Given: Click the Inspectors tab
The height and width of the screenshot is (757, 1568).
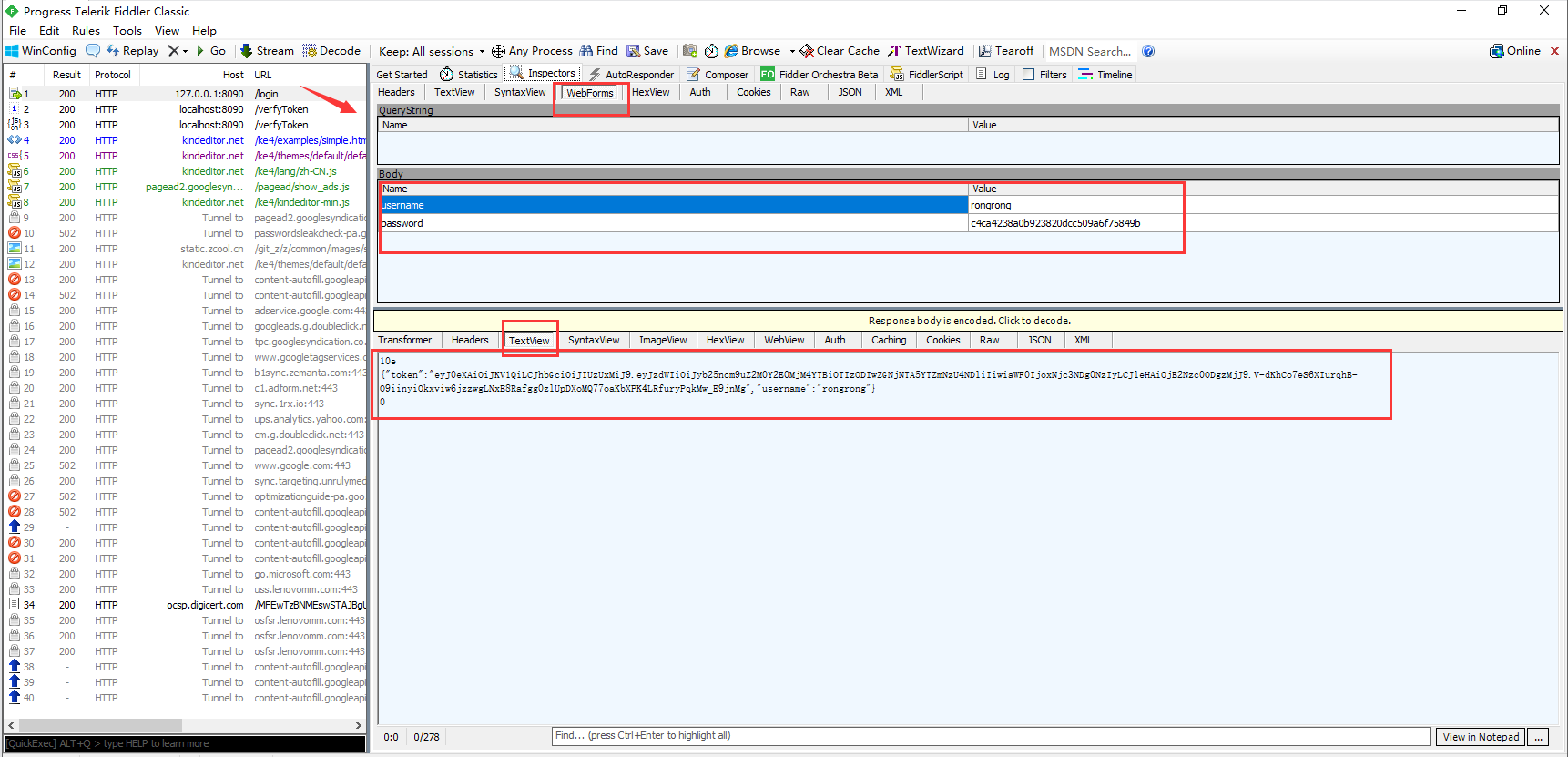Looking at the screenshot, I should coord(543,74).
